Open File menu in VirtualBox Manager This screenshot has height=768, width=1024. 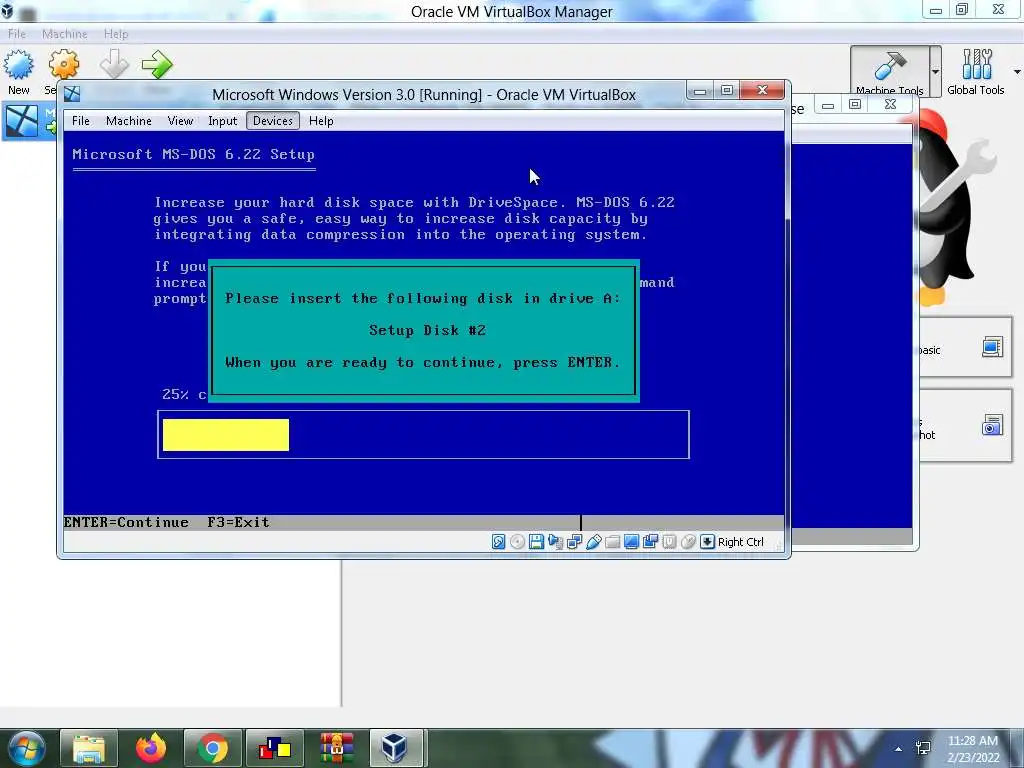point(17,33)
